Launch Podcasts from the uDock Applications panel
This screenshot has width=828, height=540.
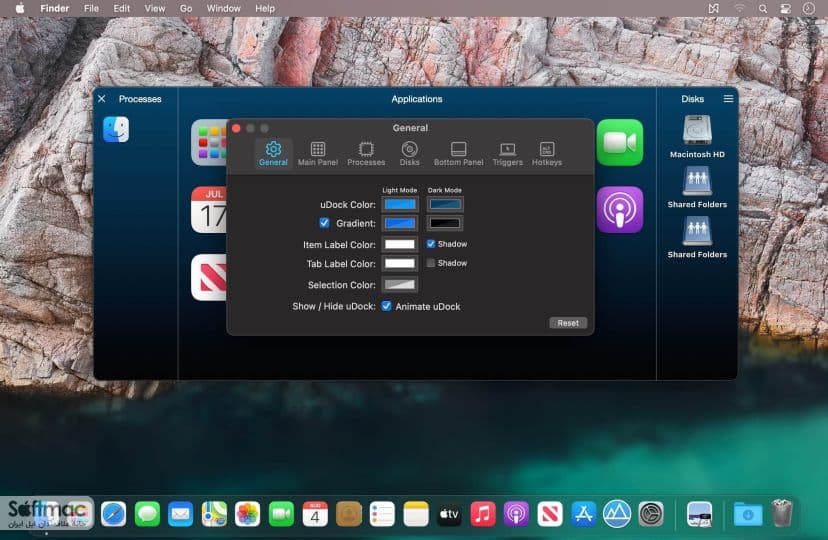coord(619,210)
